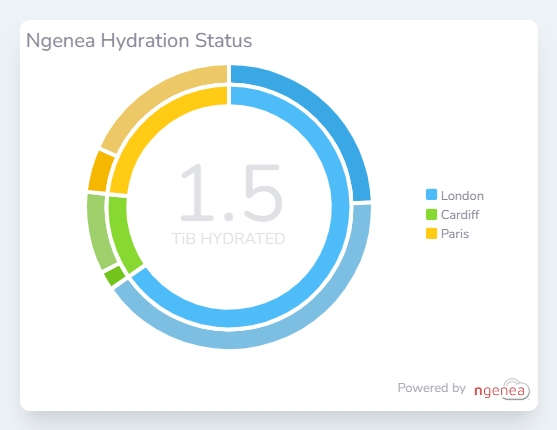This screenshot has width=557, height=430.
Task: Select the small dark yellow outer segment
Action: pos(101,171)
